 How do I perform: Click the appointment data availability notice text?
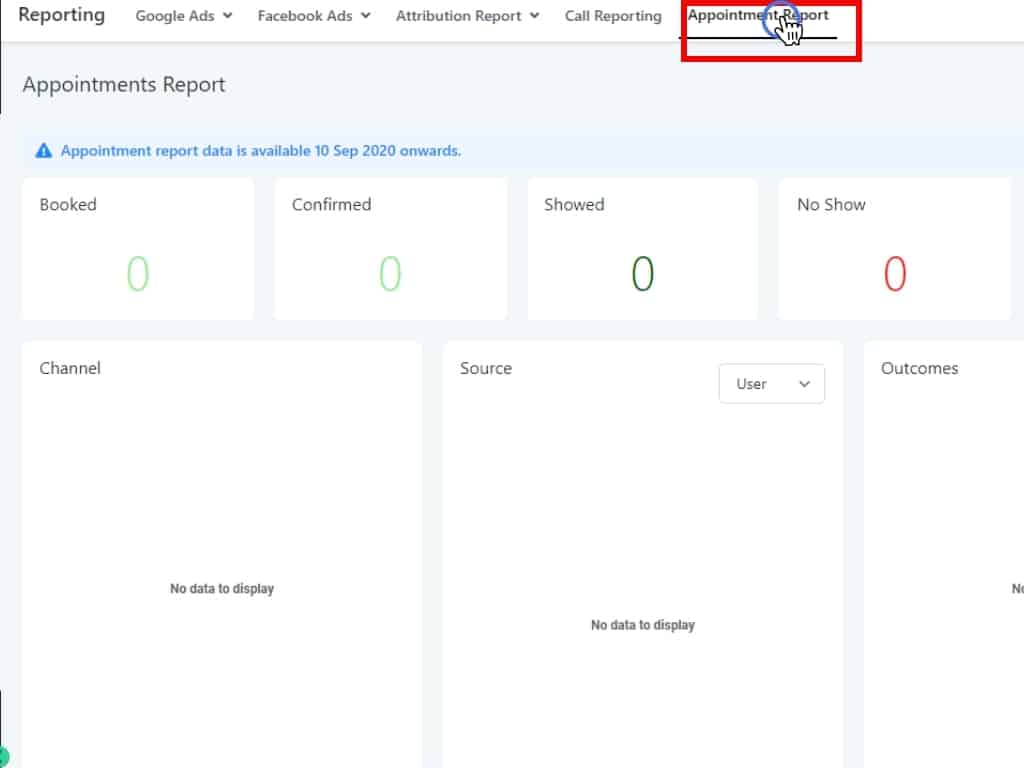[x=260, y=151]
